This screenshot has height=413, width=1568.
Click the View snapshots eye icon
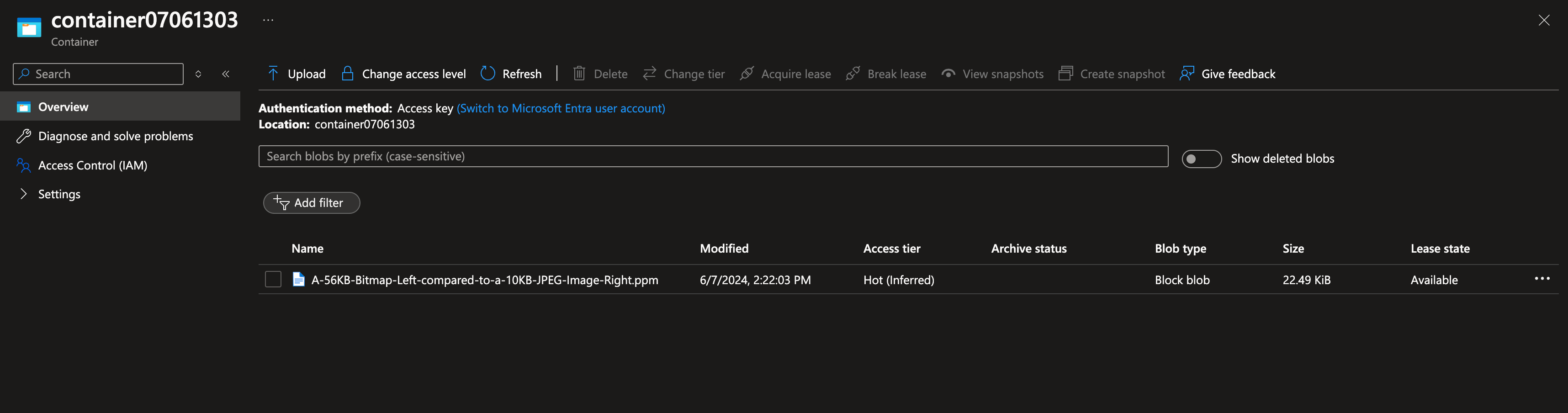948,74
